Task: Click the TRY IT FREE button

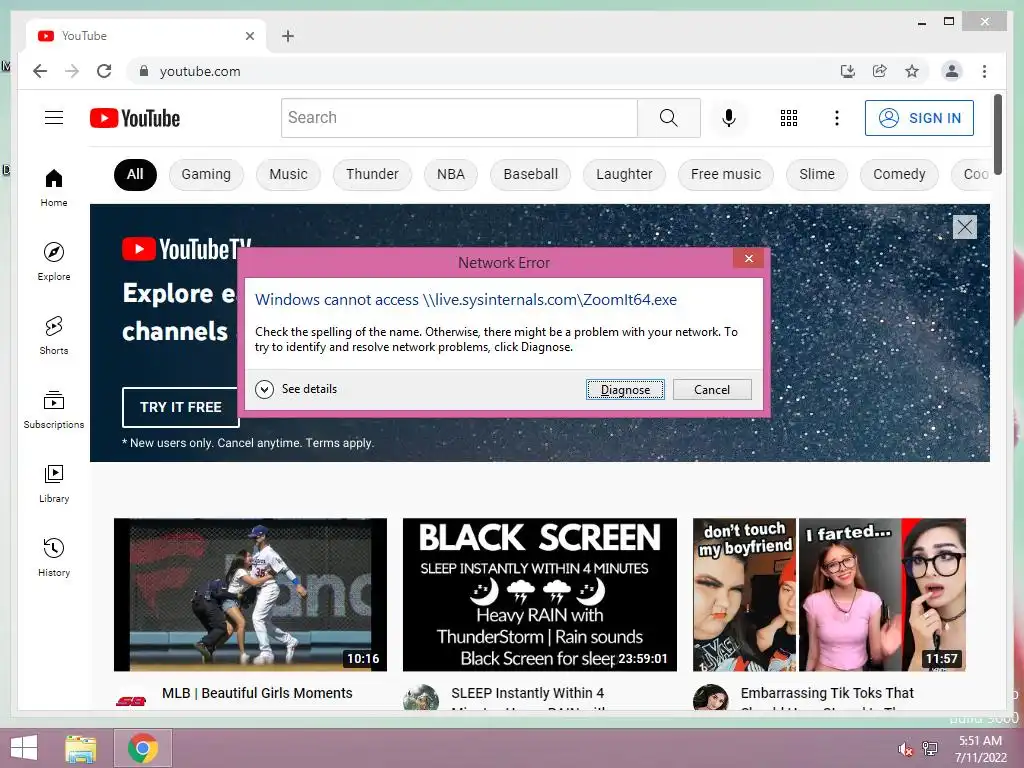Action: 180,407
